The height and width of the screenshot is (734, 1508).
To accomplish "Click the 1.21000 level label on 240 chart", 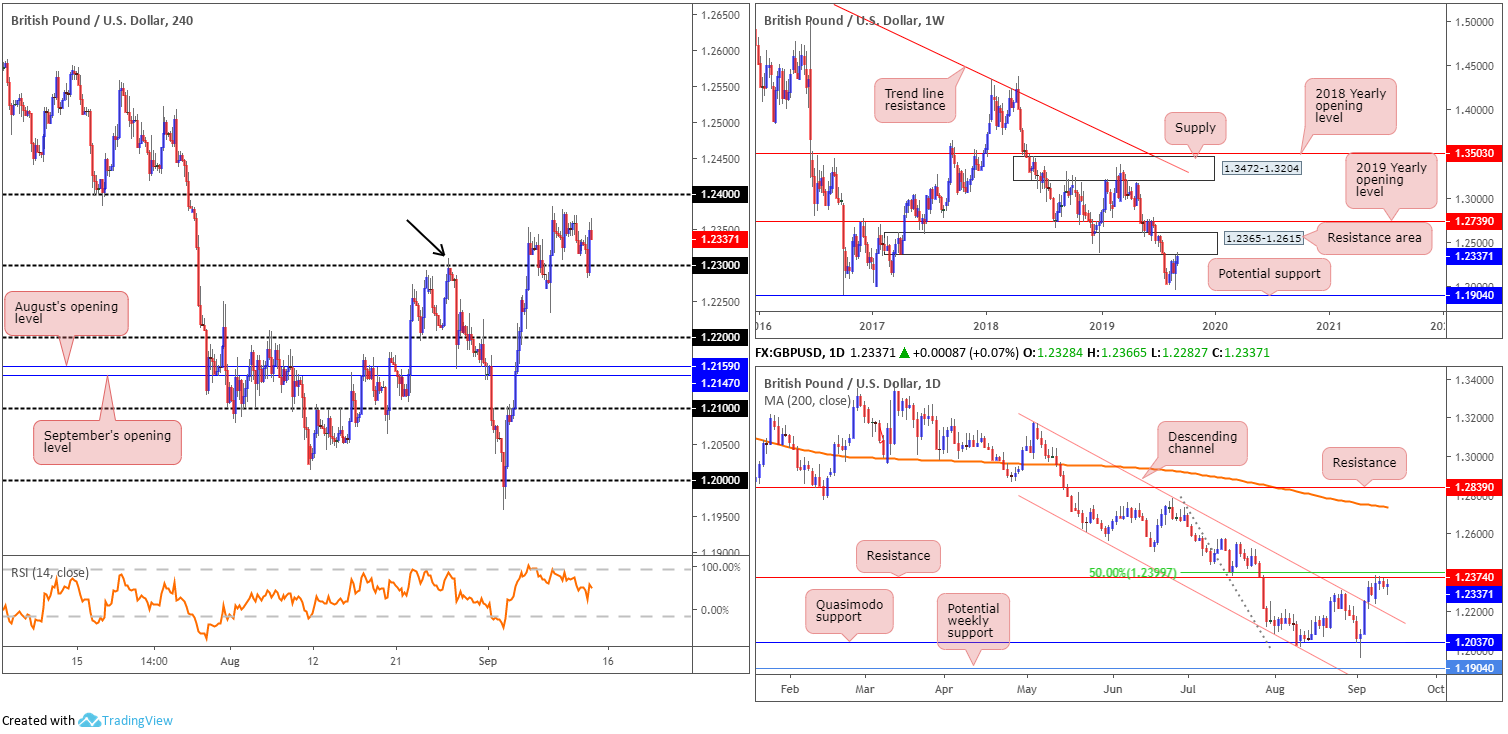I will 722,409.
